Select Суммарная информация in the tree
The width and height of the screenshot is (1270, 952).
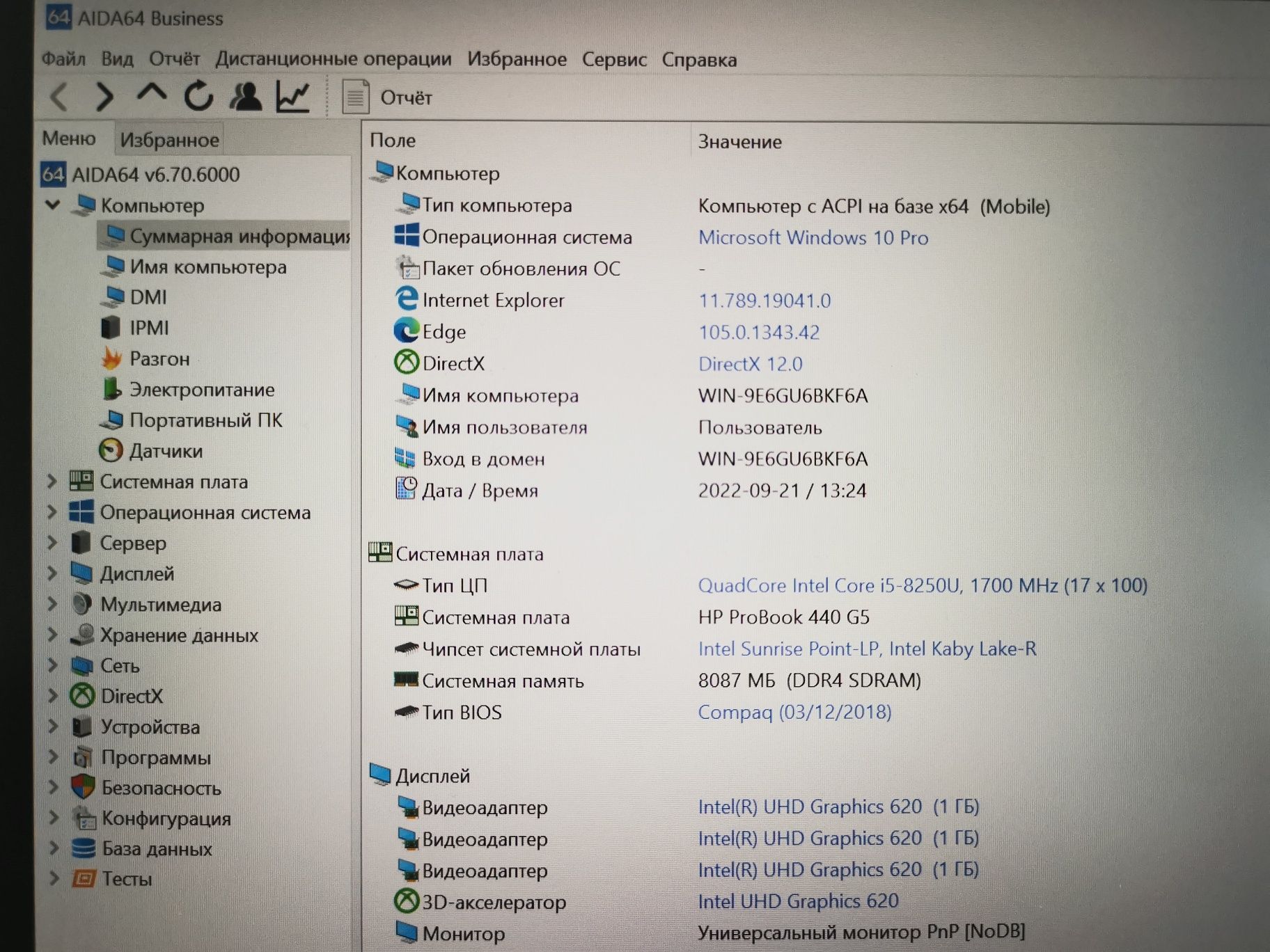pos(224,236)
